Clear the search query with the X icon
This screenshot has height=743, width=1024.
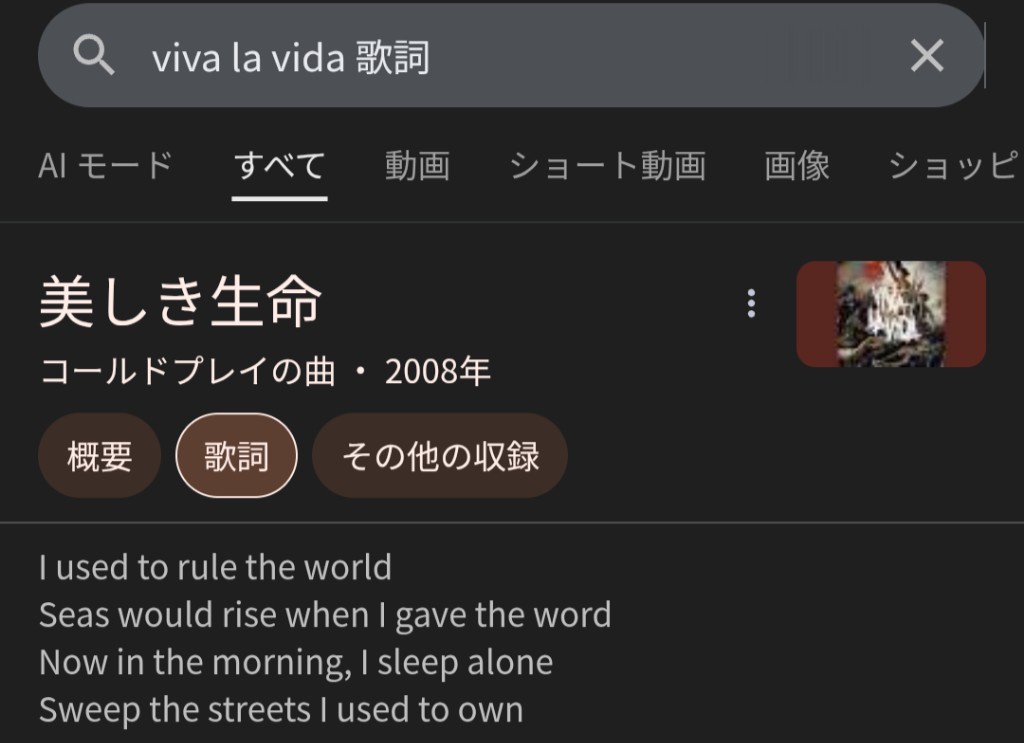click(x=927, y=56)
